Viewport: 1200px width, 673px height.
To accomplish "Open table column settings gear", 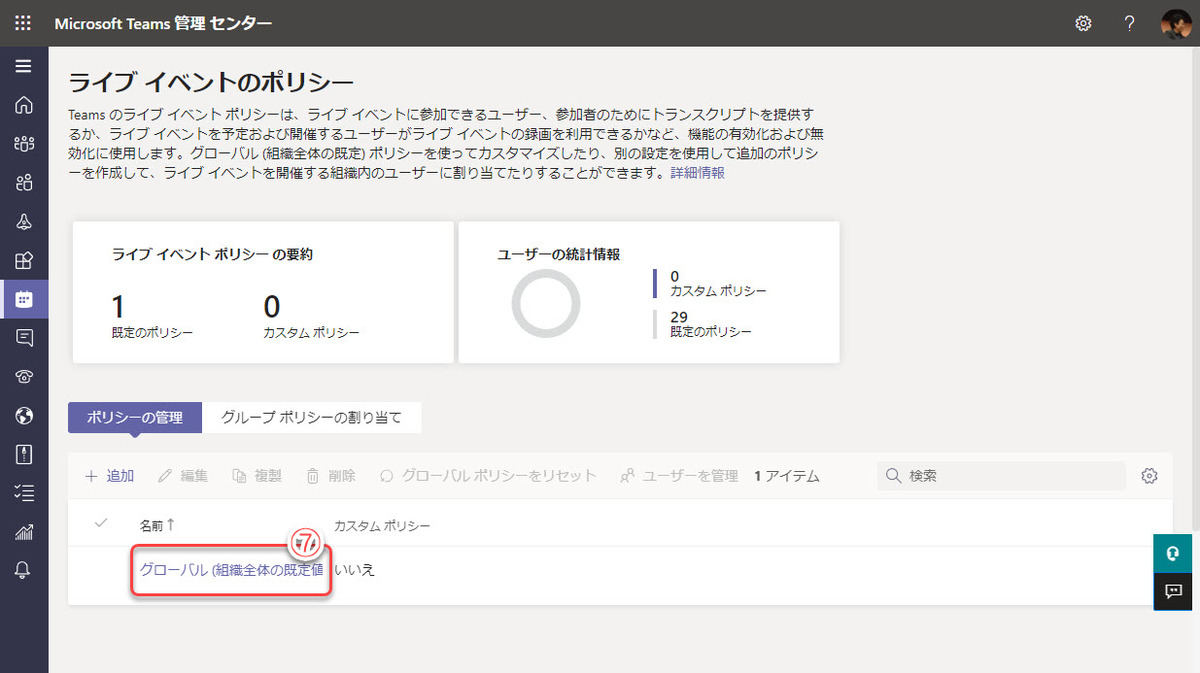I will 1149,476.
